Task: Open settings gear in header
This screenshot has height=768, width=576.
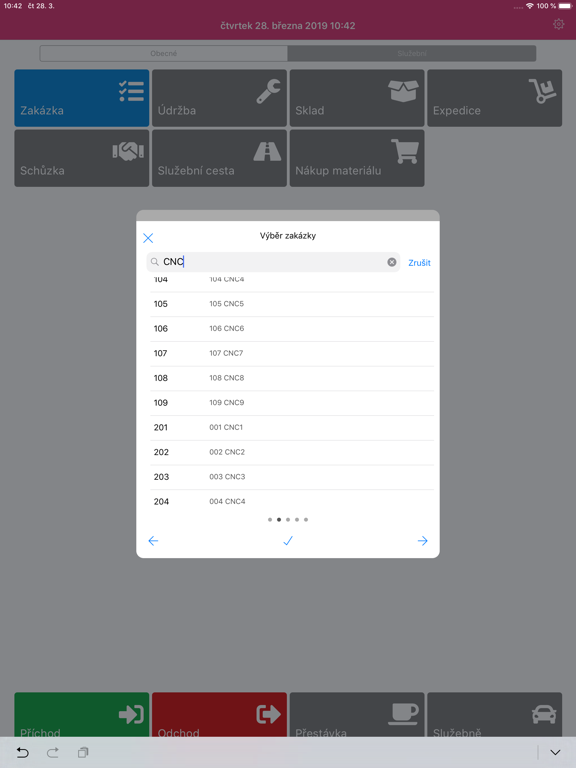Action: pos(558,24)
